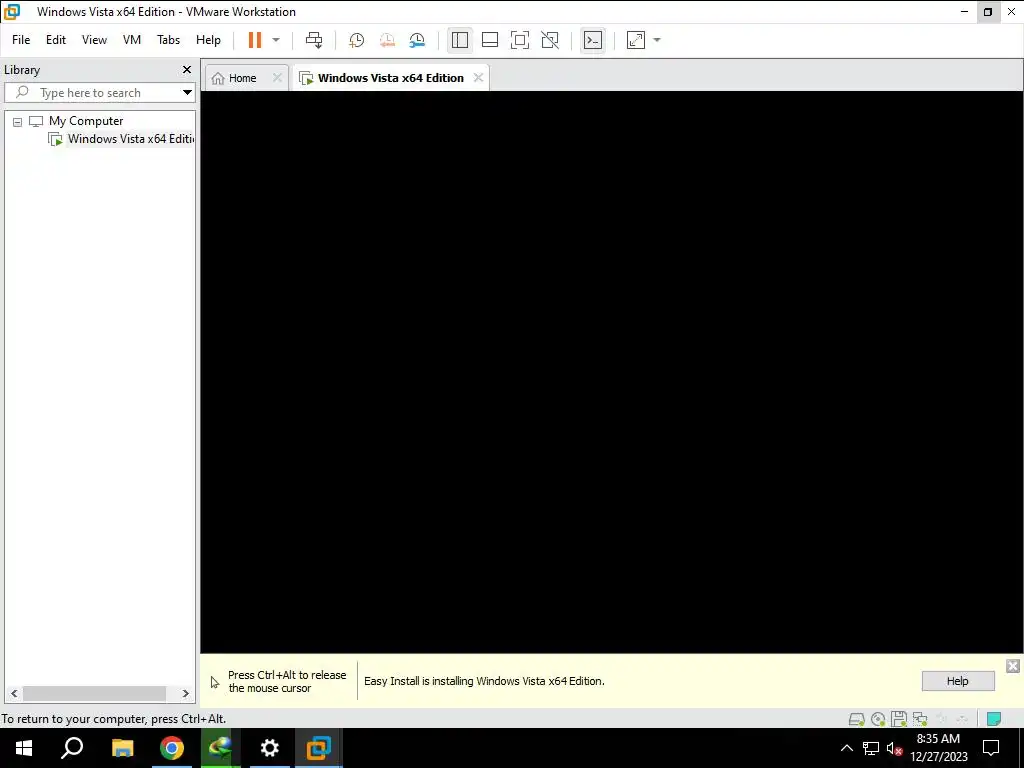This screenshot has width=1024, height=768.
Task: Open the library search filter dropdown
Action: 187,93
